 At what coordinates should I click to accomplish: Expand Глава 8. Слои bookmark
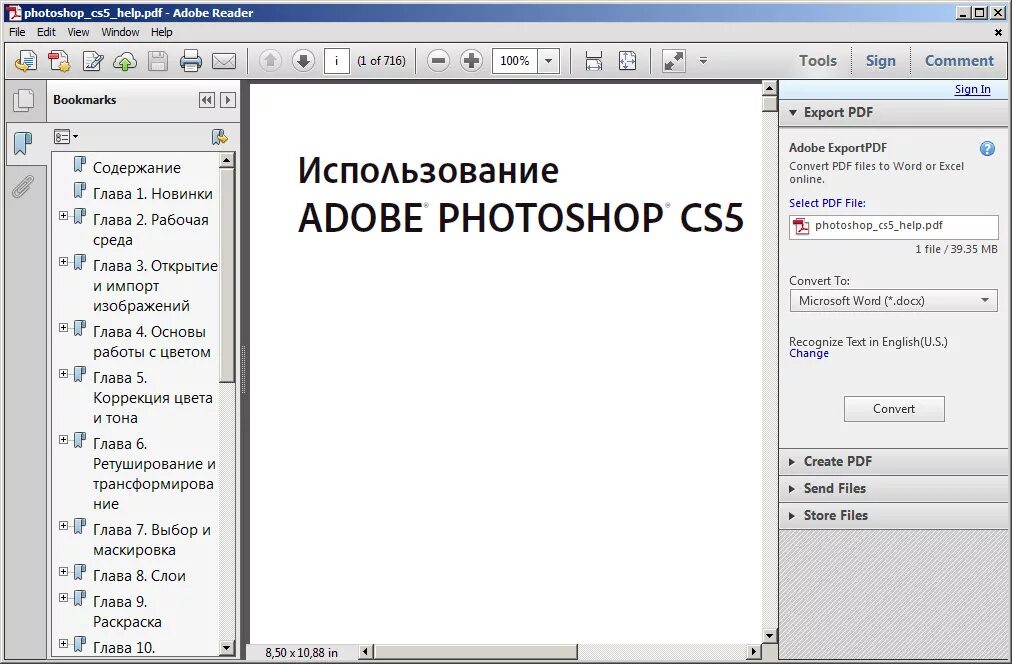[x=63, y=571]
